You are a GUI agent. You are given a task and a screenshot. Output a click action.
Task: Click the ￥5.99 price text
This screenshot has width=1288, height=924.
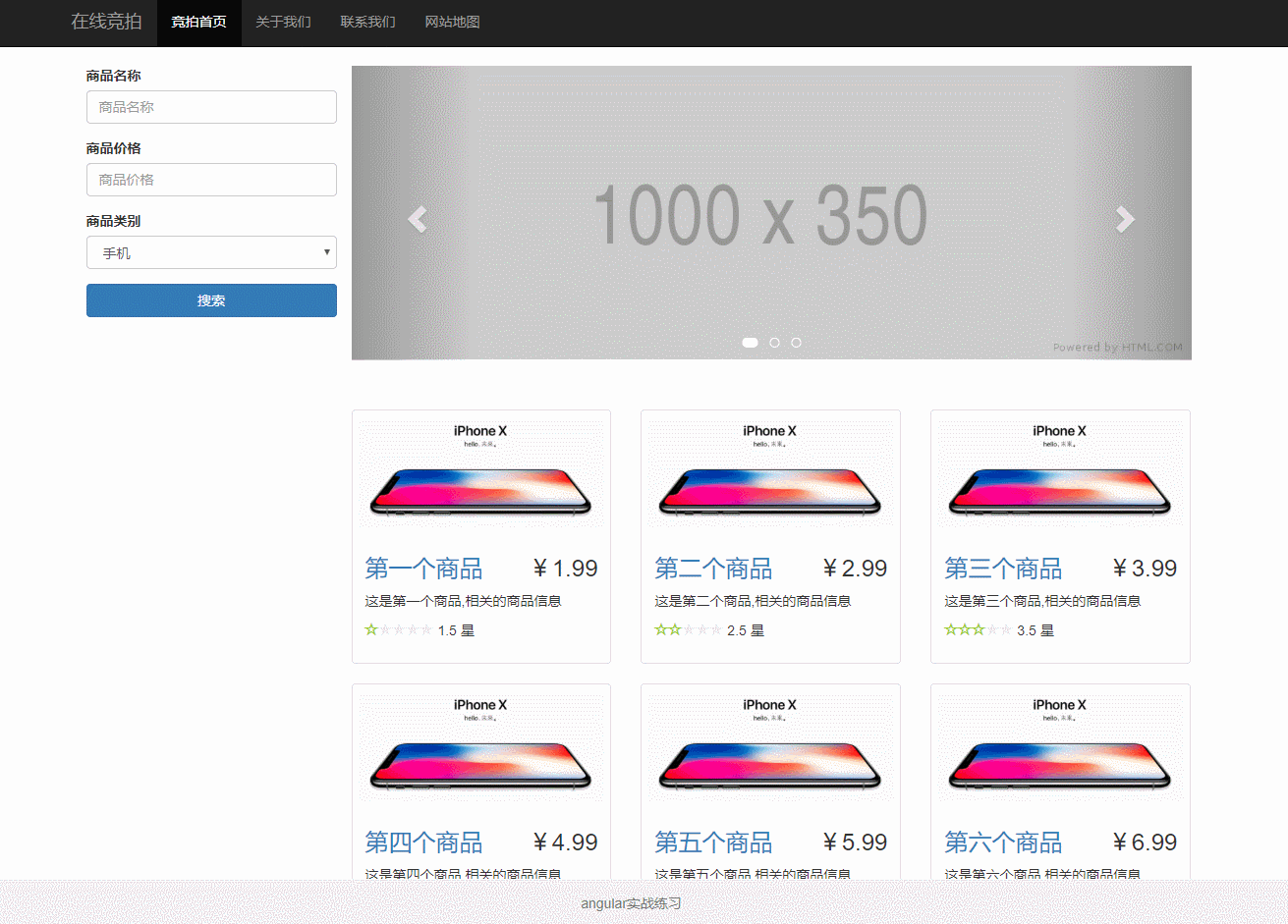(x=855, y=842)
